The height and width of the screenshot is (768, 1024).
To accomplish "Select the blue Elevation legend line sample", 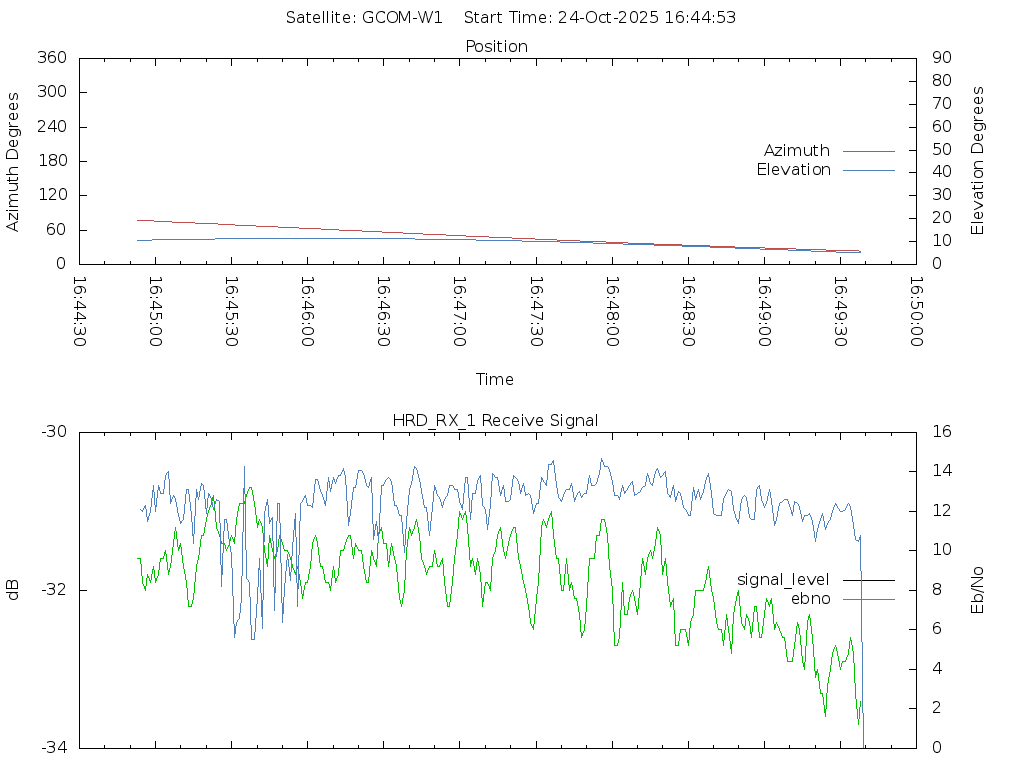I will (868, 170).
